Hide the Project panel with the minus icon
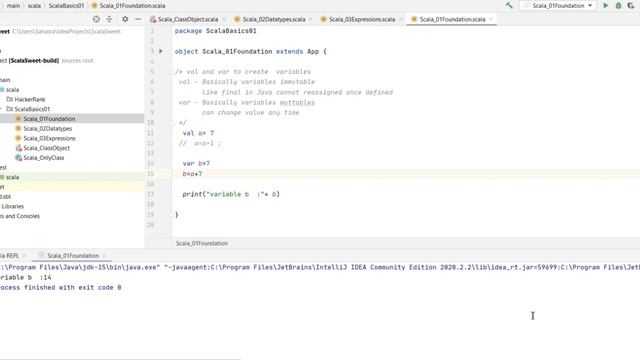The width and height of the screenshot is (640, 360). 138,19
